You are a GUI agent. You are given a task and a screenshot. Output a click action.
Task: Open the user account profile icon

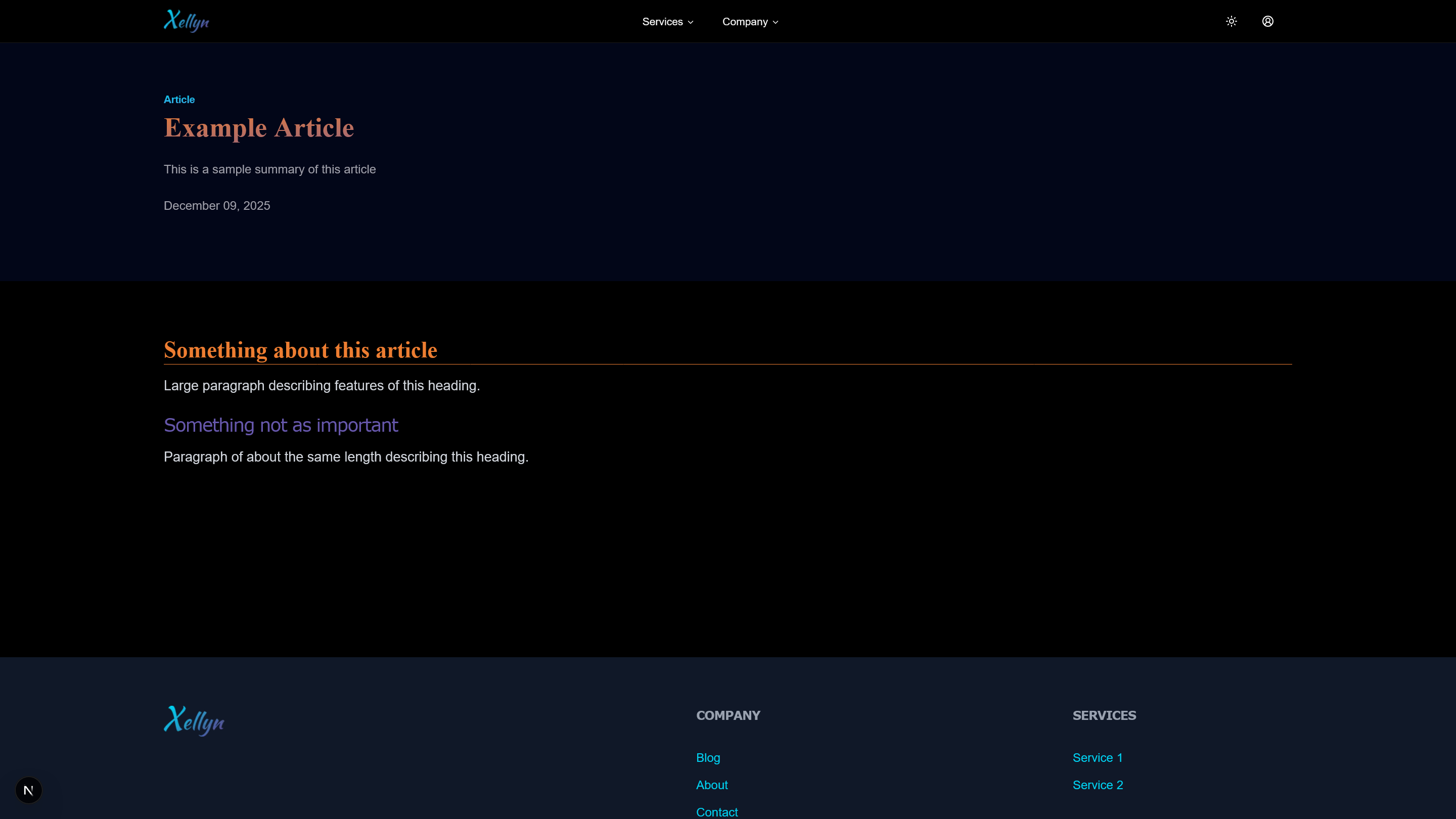[1268, 21]
